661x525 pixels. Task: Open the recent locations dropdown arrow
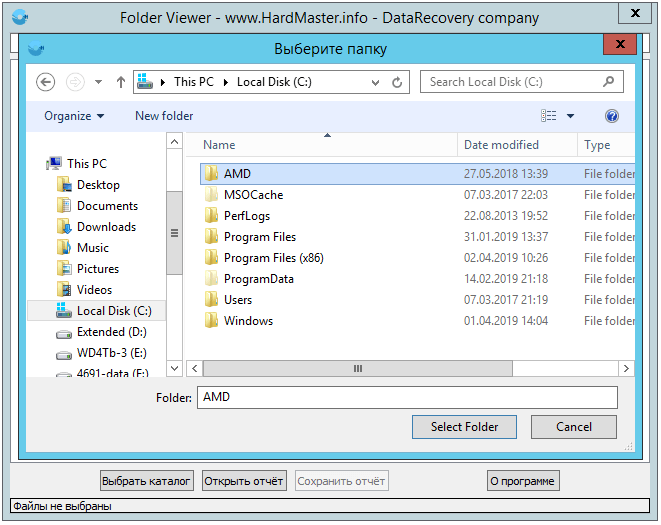coord(98,82)
